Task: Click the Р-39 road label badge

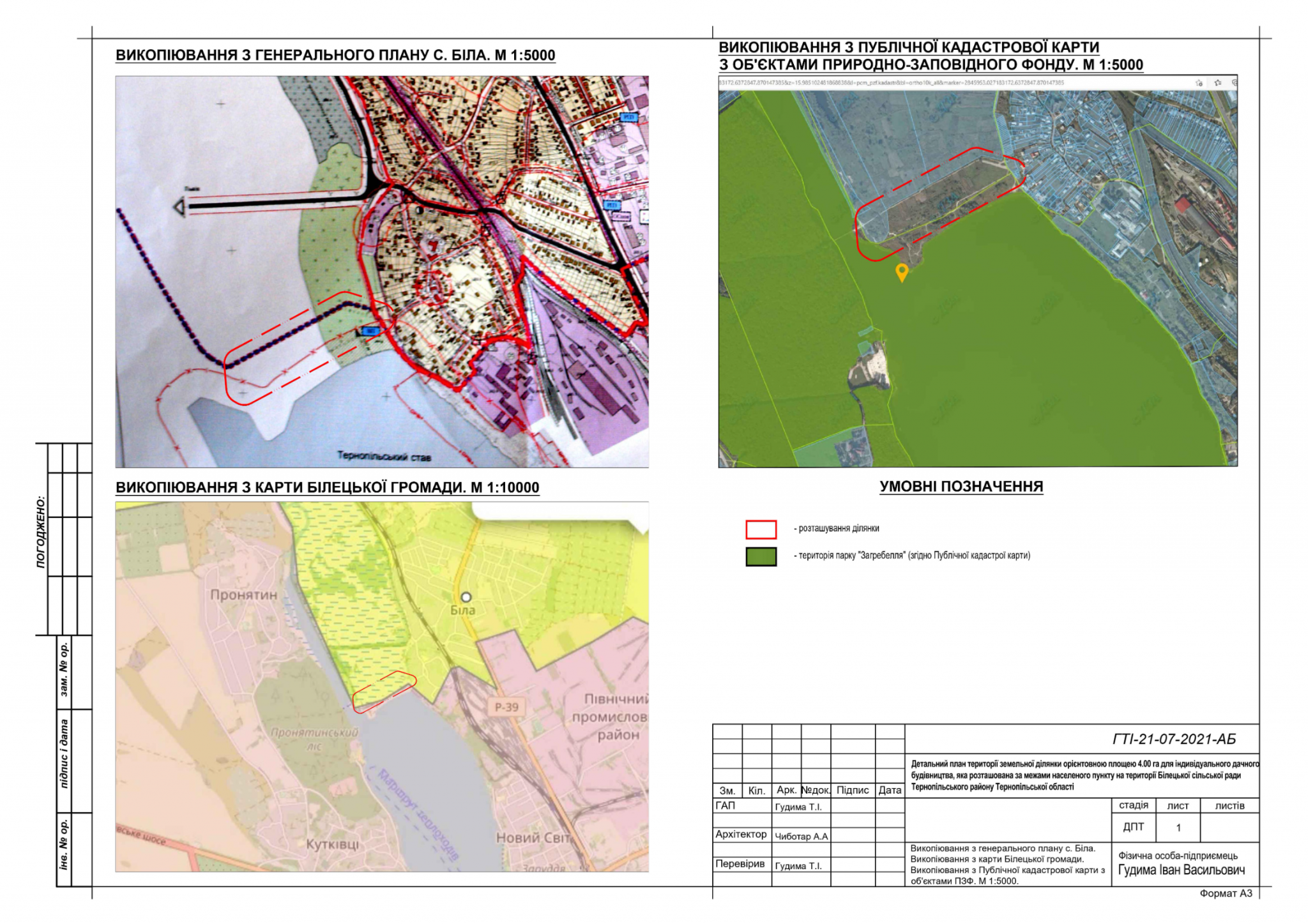Action: point(506,707)
